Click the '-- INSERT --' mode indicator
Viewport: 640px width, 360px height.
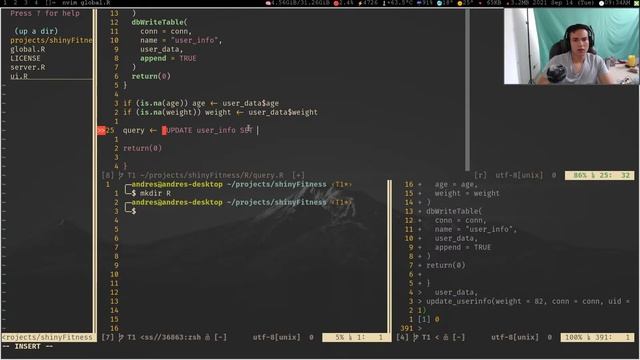point(28,347)
